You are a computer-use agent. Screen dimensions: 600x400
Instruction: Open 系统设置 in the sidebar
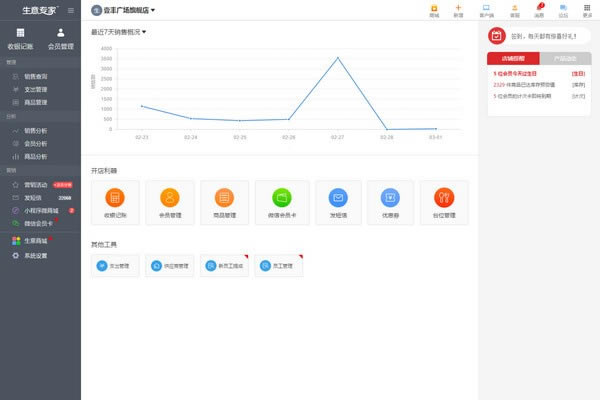click(x=35, y=256)
